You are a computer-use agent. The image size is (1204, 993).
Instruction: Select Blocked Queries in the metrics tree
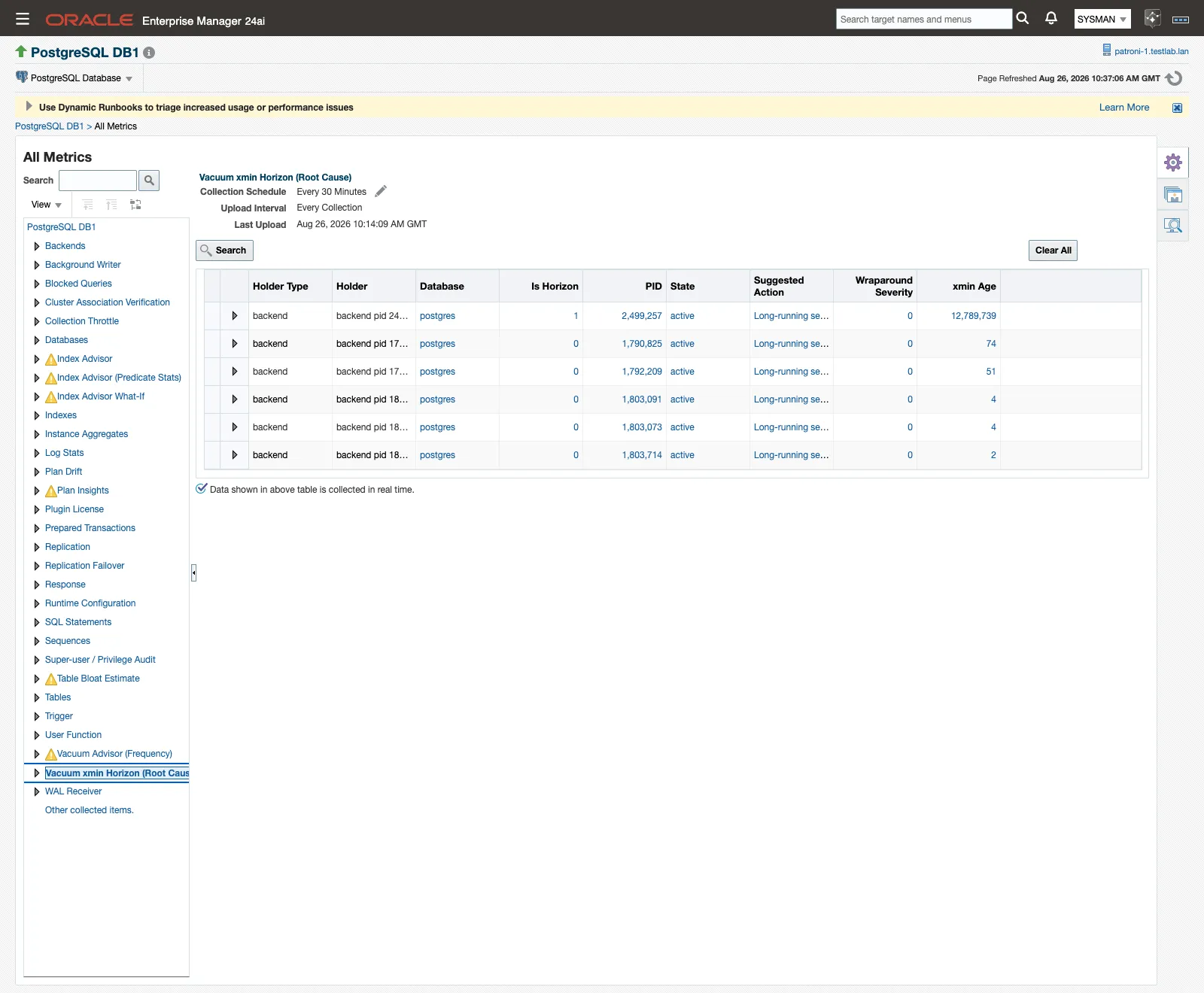click(78, 284)
